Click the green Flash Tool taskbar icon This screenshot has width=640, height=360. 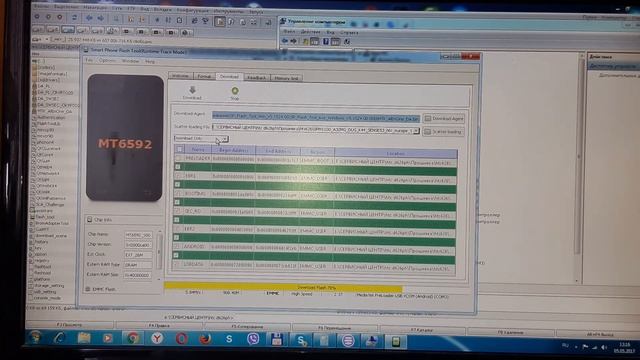[x=396, y=341]
